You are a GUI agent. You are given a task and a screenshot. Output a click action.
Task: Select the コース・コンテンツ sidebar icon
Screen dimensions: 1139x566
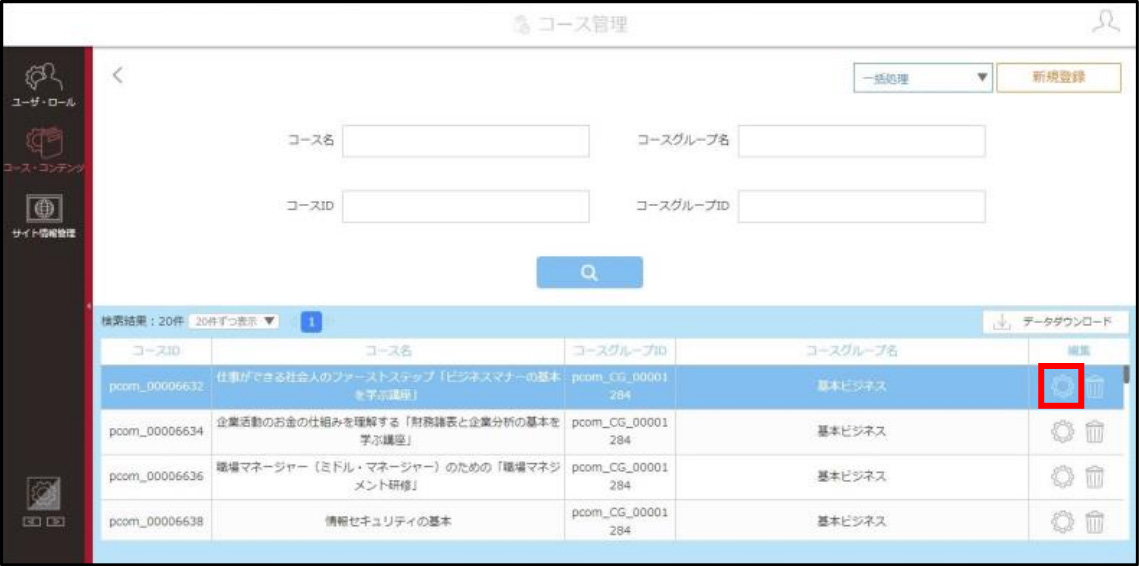(x=44, y=143)
